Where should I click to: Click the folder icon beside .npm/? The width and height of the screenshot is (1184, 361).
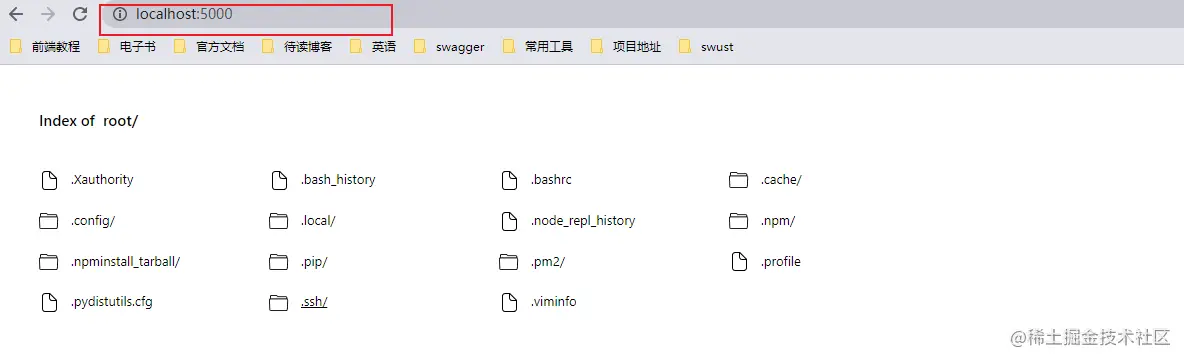point(738,221)
